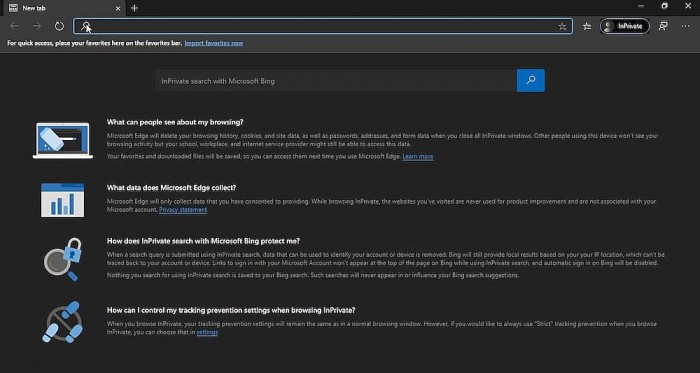This screenshot has height=373, width=700.
Task: Focus InPrivate search with Microsoft Bing box
Action: (x=336, y=81)
